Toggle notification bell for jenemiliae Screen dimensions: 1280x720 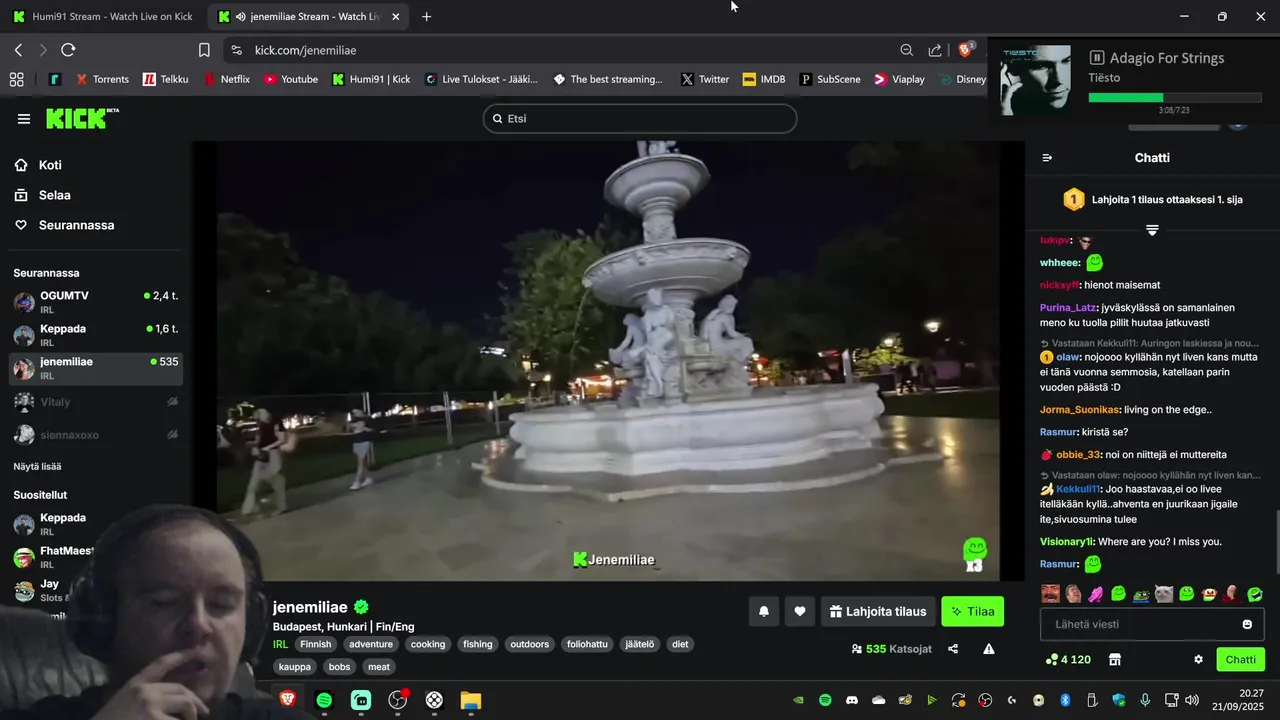[x=763, y=611]
